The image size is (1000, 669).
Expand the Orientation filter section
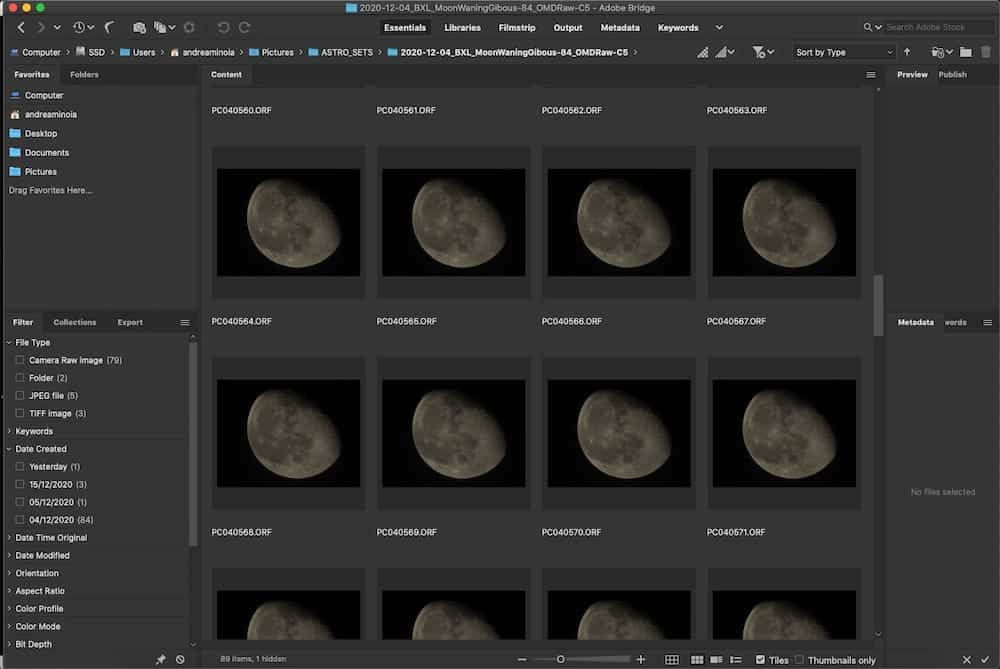click(x=9, y=573)
